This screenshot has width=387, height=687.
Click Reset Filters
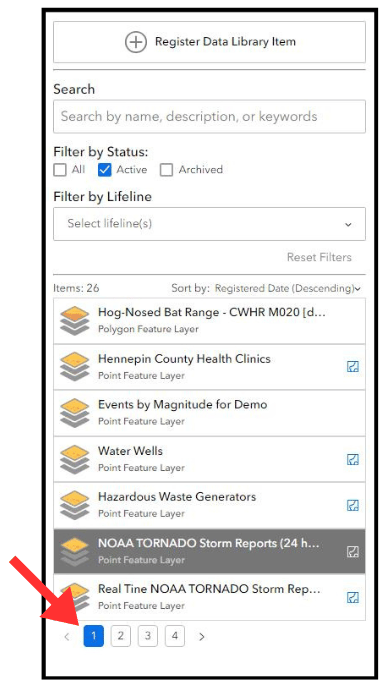click(319, 257)
